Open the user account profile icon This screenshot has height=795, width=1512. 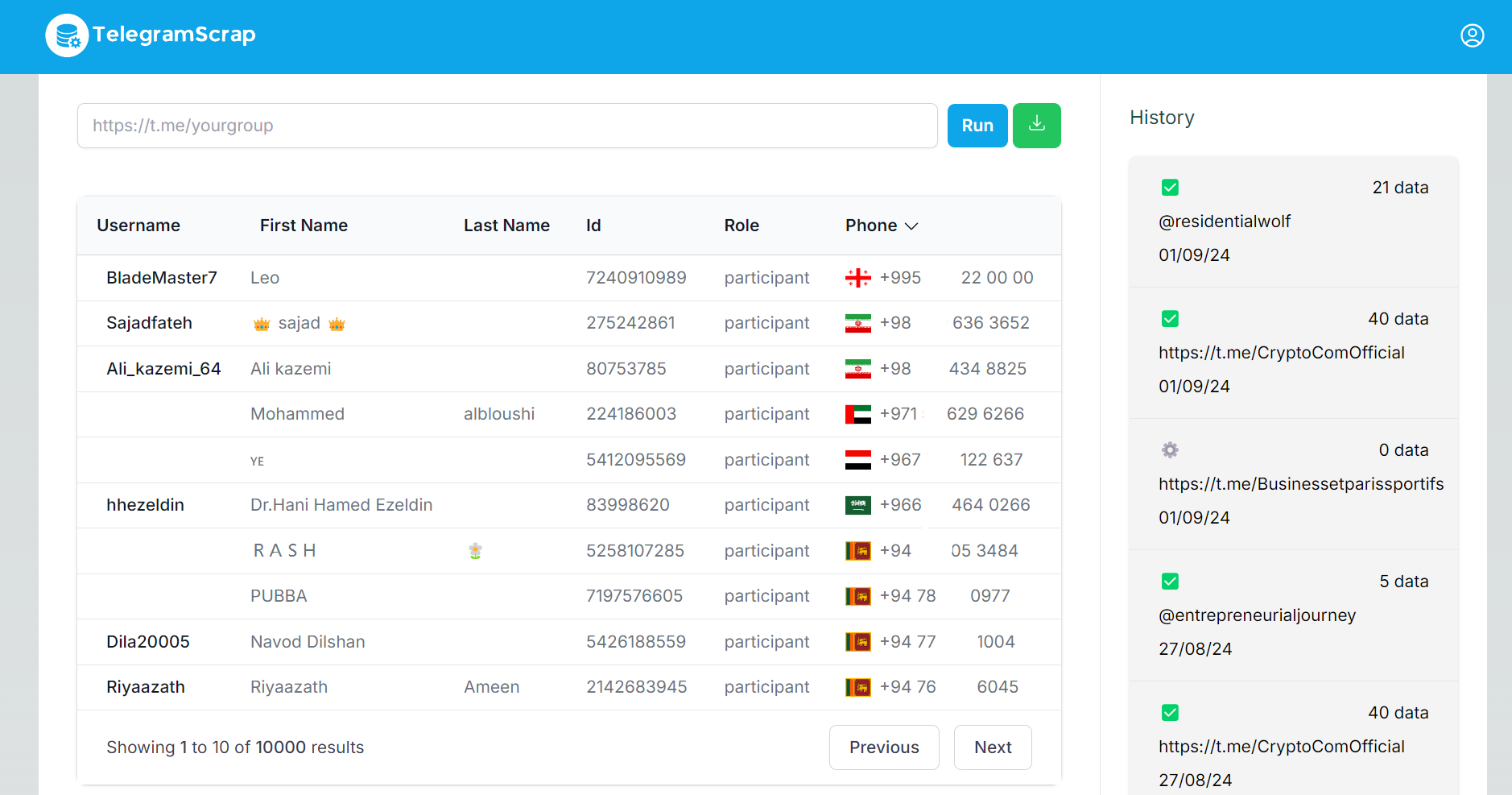(1473, 35)
